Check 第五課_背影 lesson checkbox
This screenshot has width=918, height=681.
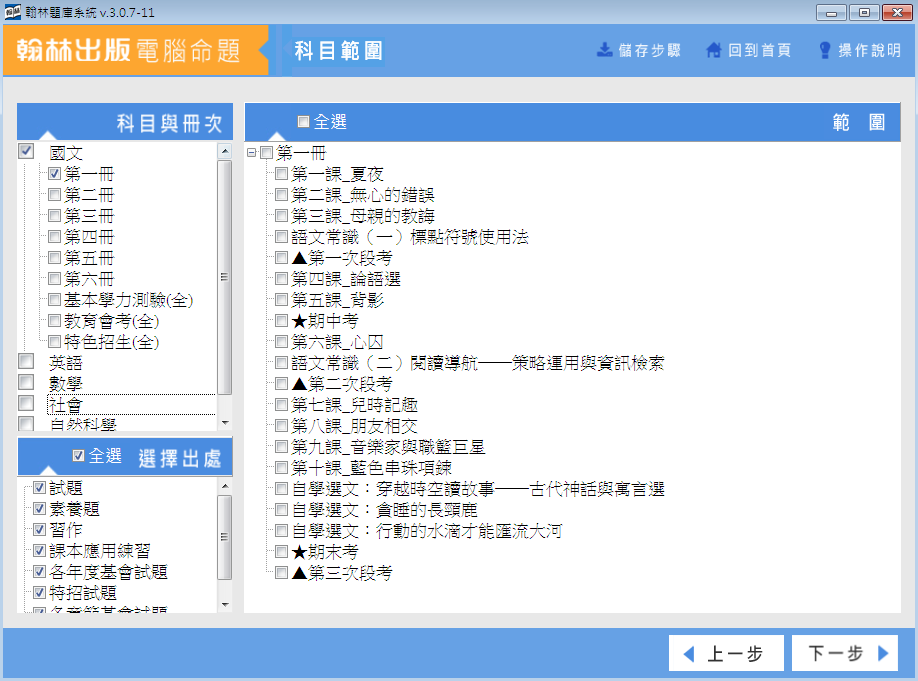click(282, 300)
